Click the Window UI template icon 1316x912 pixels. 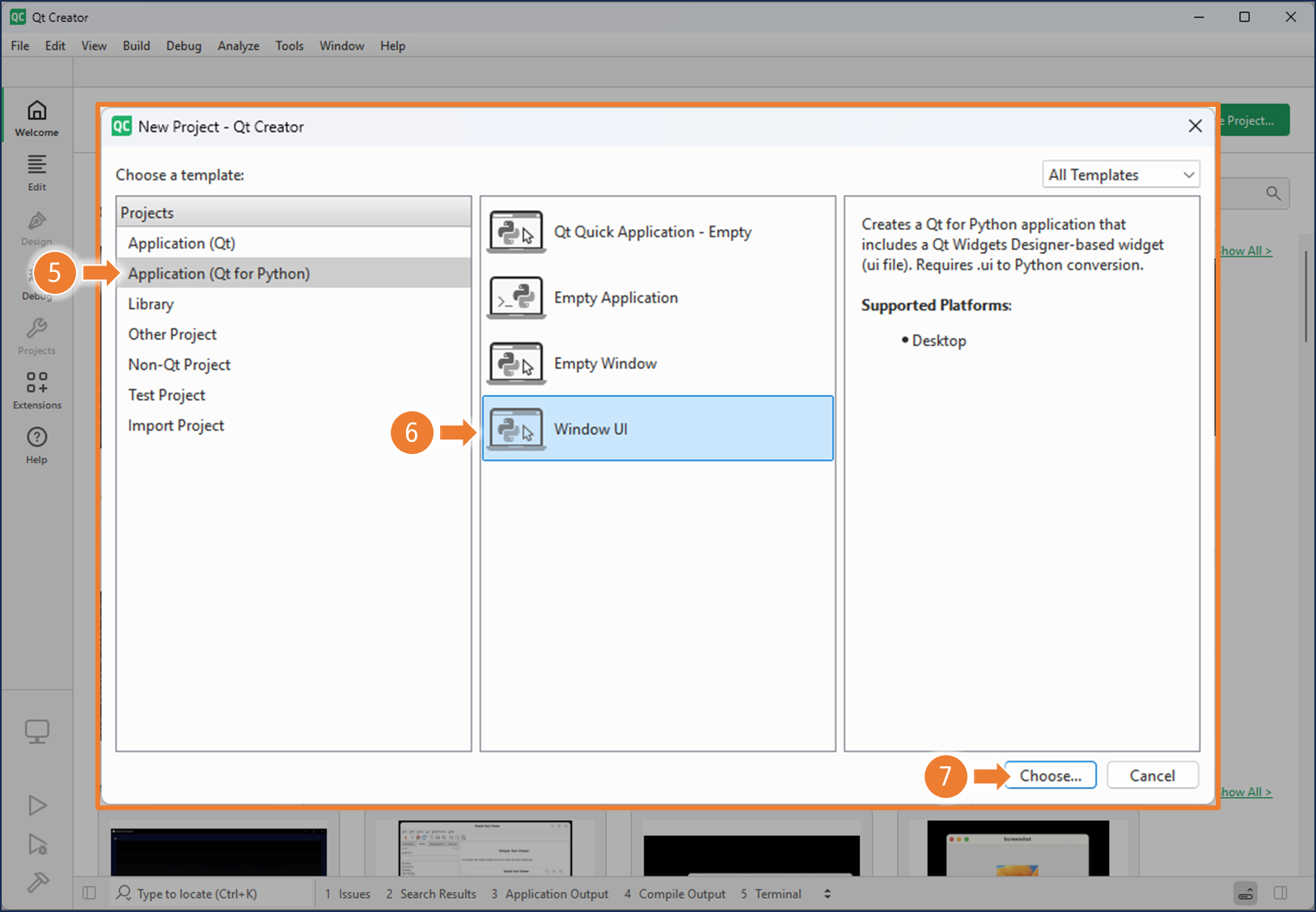click(x=516, y=429)
